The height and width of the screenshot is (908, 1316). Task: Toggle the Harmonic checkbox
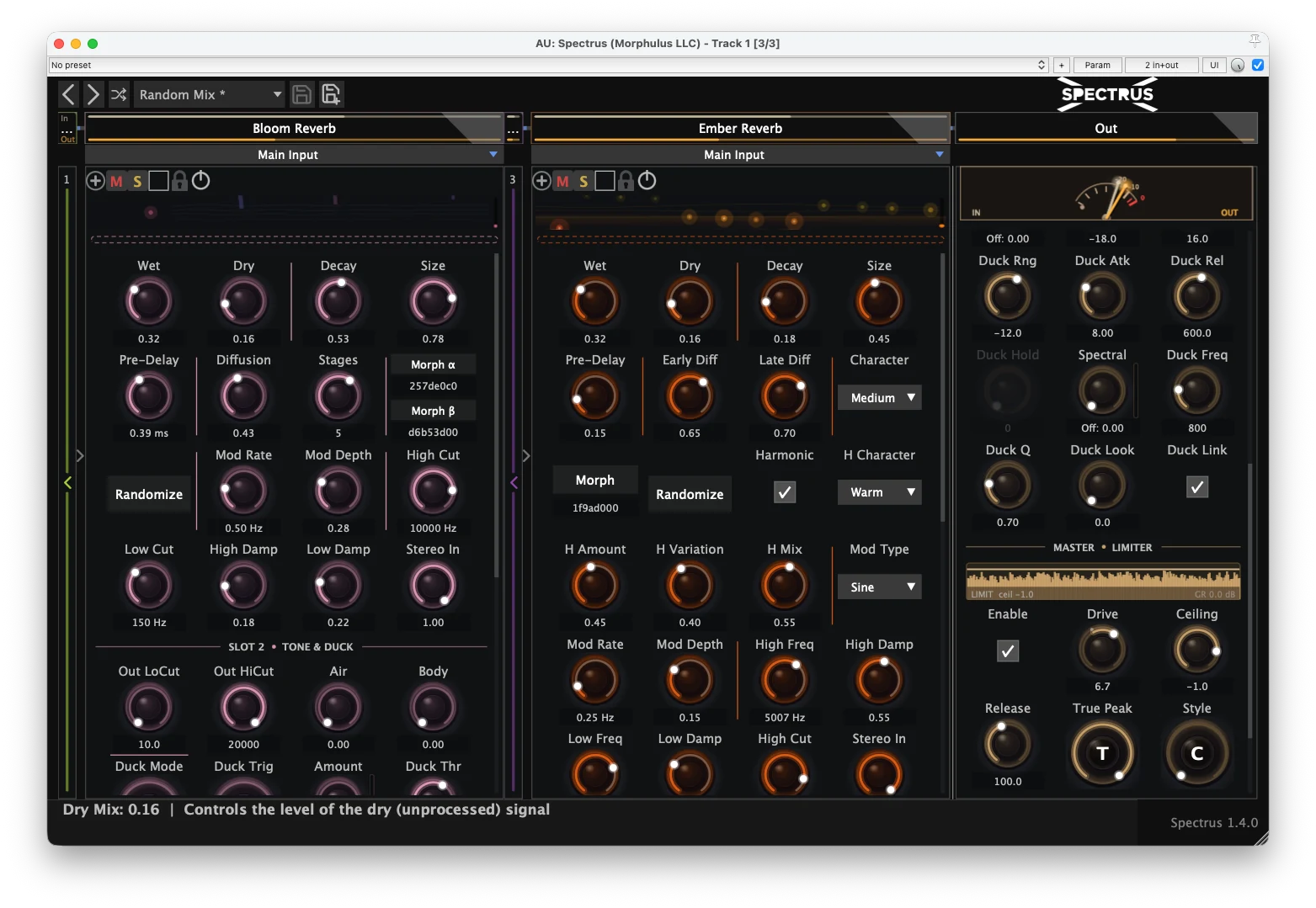(x=785, y=492)
